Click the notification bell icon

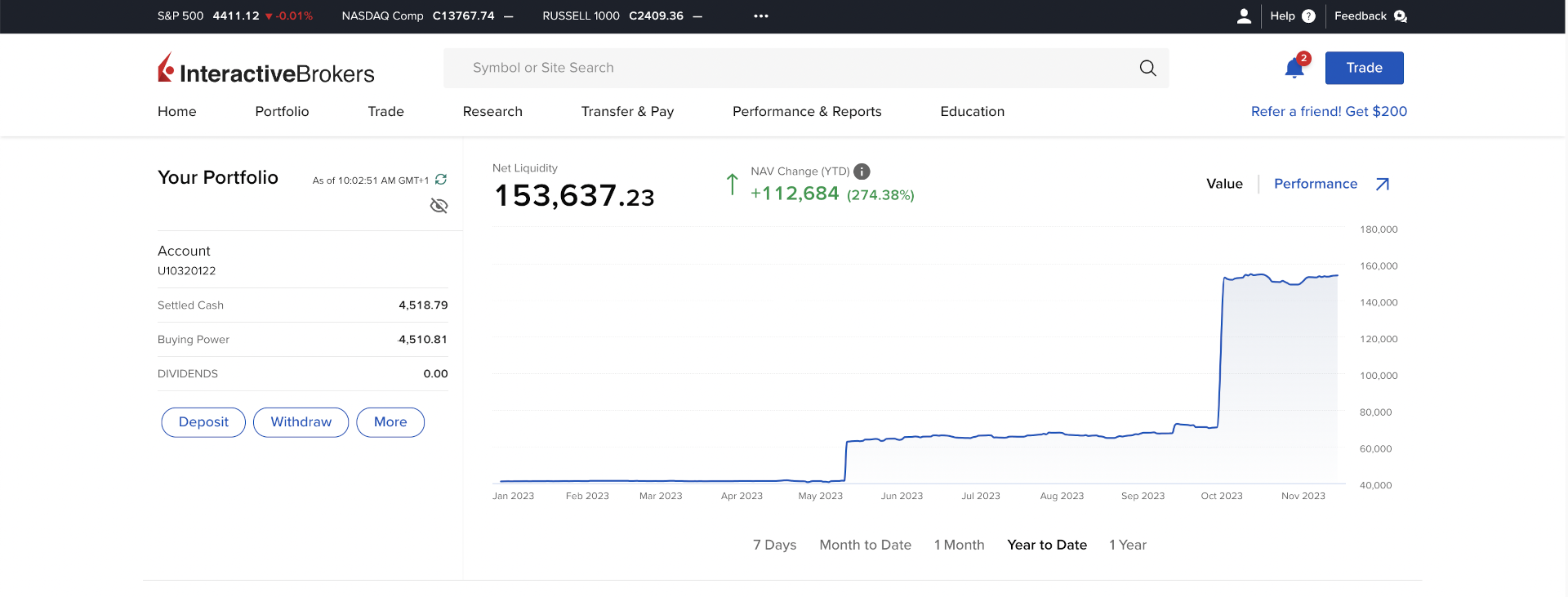pos(1294,68)
